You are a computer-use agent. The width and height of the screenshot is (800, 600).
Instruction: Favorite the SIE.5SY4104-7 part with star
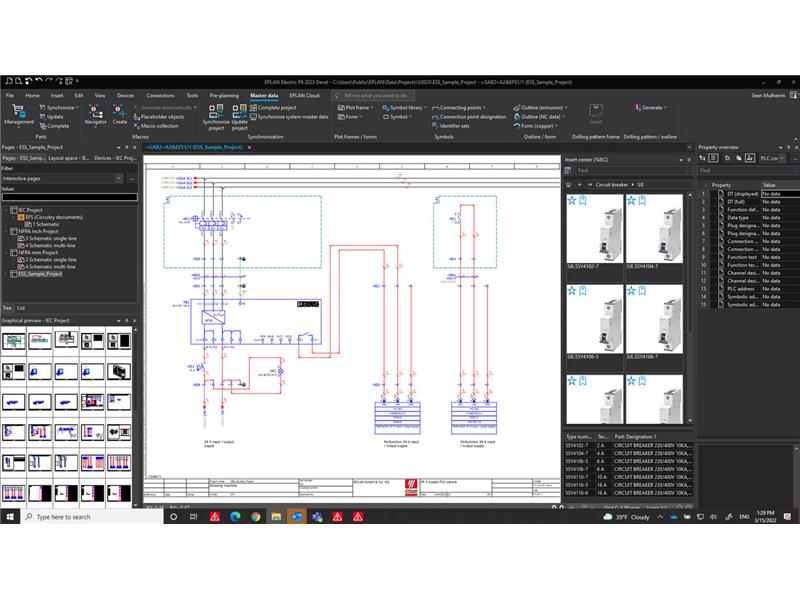(x=631, y=201)
